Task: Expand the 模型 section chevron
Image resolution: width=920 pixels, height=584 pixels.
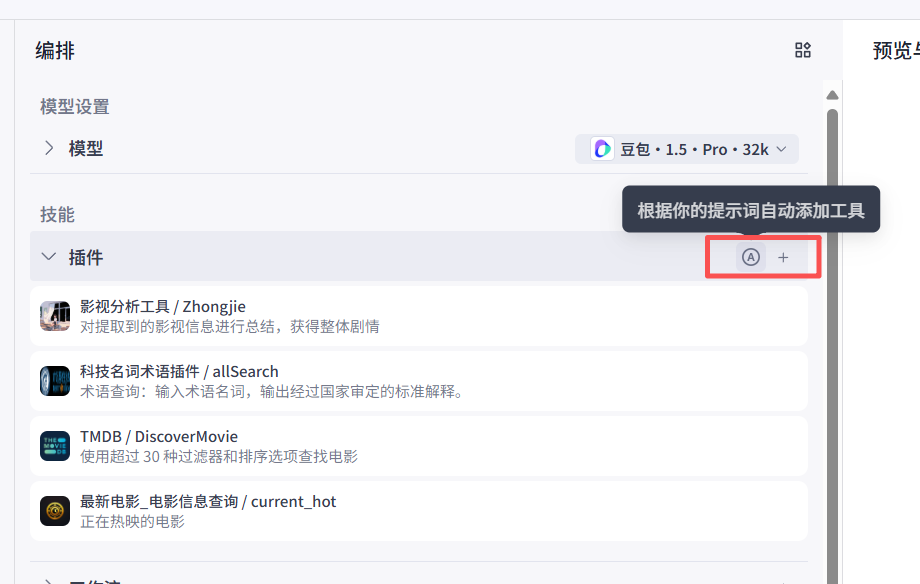Action: (x=49, y=148)
